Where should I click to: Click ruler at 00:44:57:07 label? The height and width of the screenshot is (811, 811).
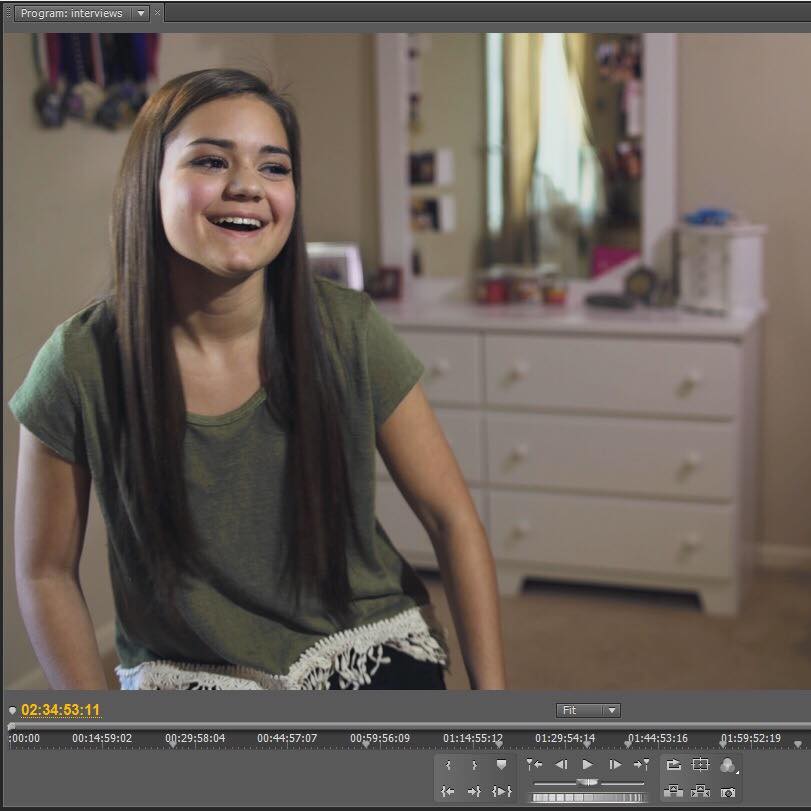287,738
